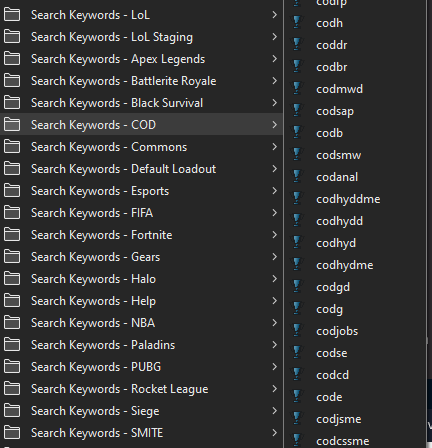Click the trophy icon beside codsmw

tap(297, 155)
